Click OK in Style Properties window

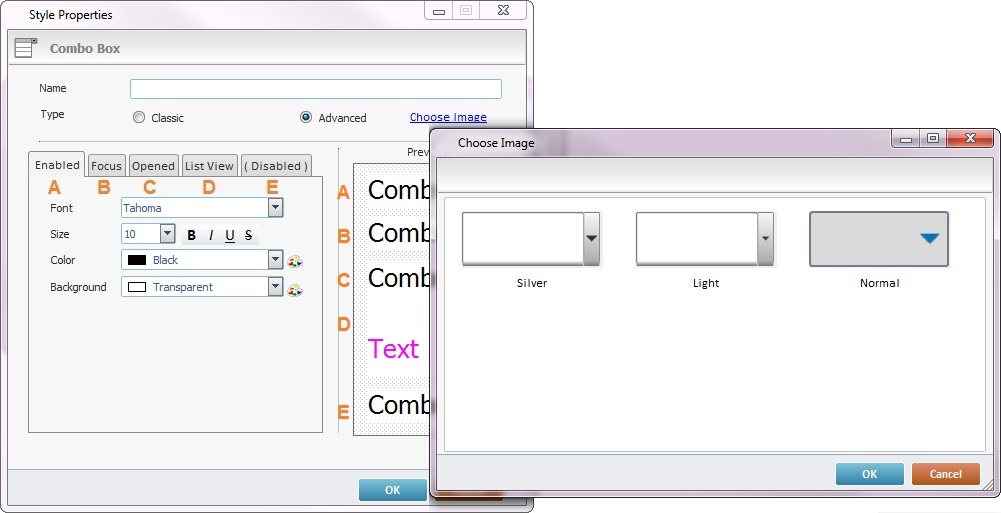[x=393, y=490]
